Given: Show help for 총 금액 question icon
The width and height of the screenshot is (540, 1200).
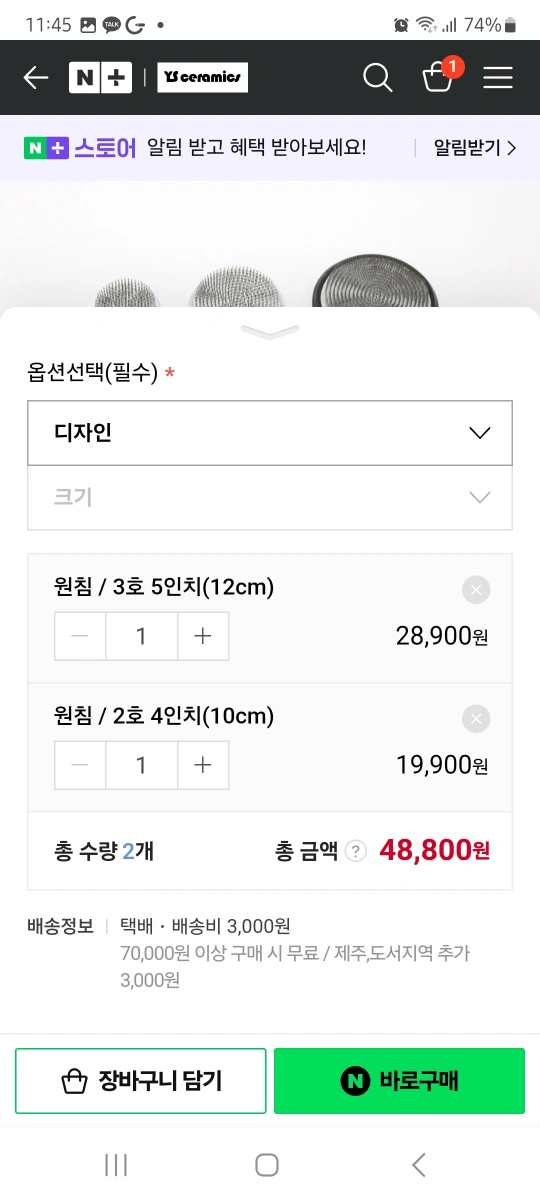Looking at the screenshot, I should [x=356, y=852].
